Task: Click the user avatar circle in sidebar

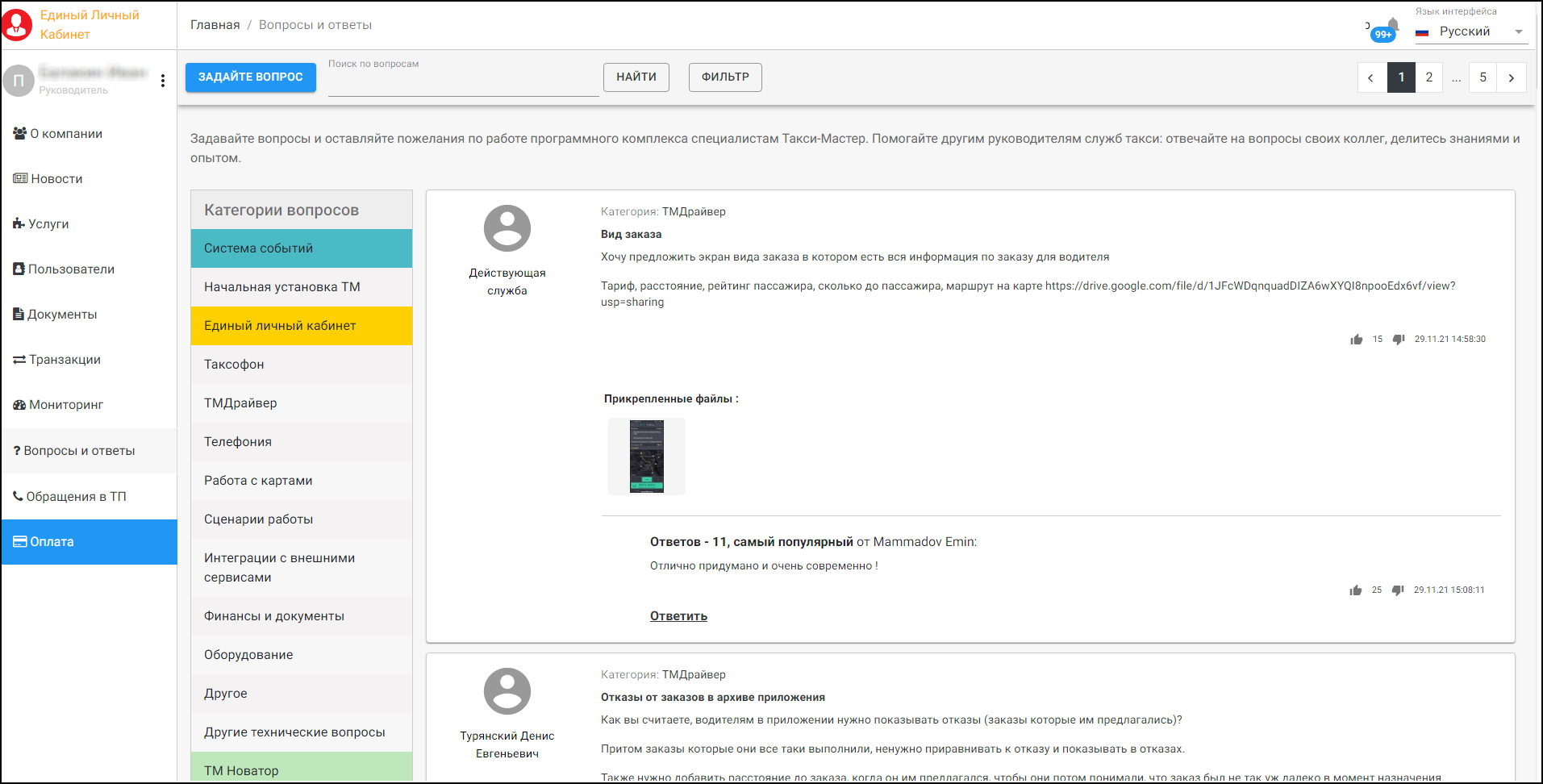Action: (x=19, y=81)
